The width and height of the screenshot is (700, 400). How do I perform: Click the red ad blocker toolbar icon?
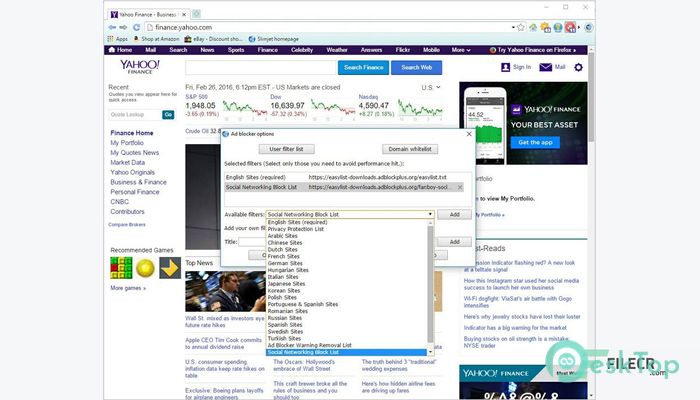click(570, 28)
